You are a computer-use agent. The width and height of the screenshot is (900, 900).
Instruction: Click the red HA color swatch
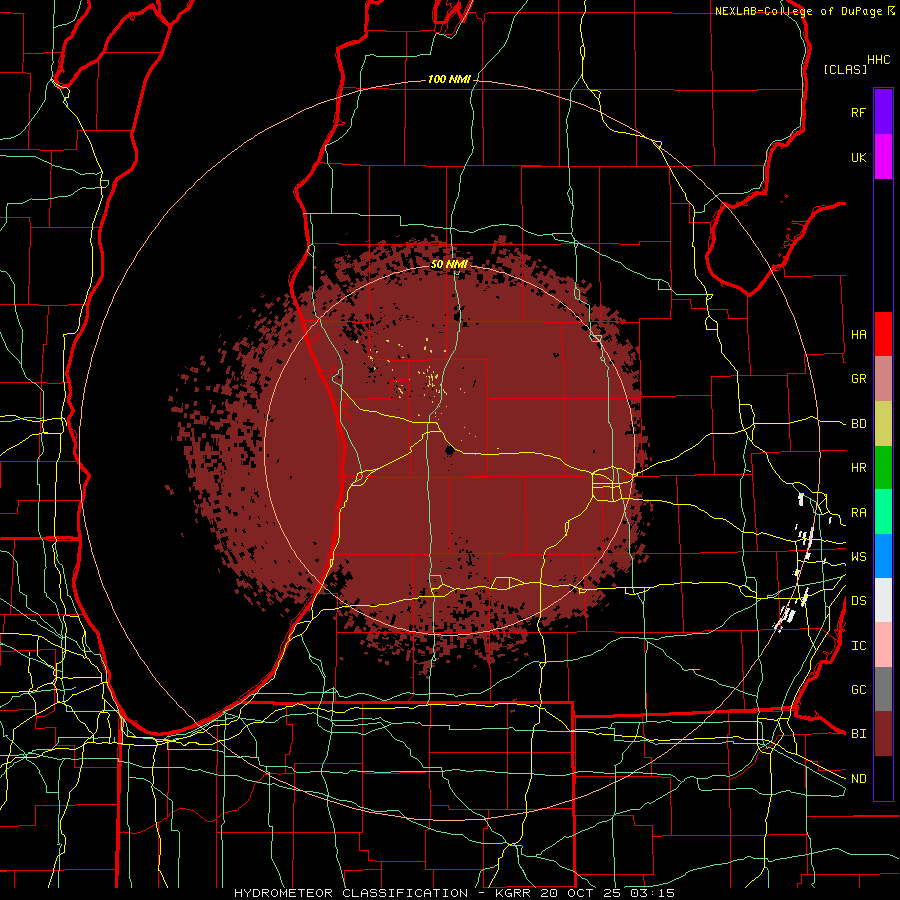[883, 334]
